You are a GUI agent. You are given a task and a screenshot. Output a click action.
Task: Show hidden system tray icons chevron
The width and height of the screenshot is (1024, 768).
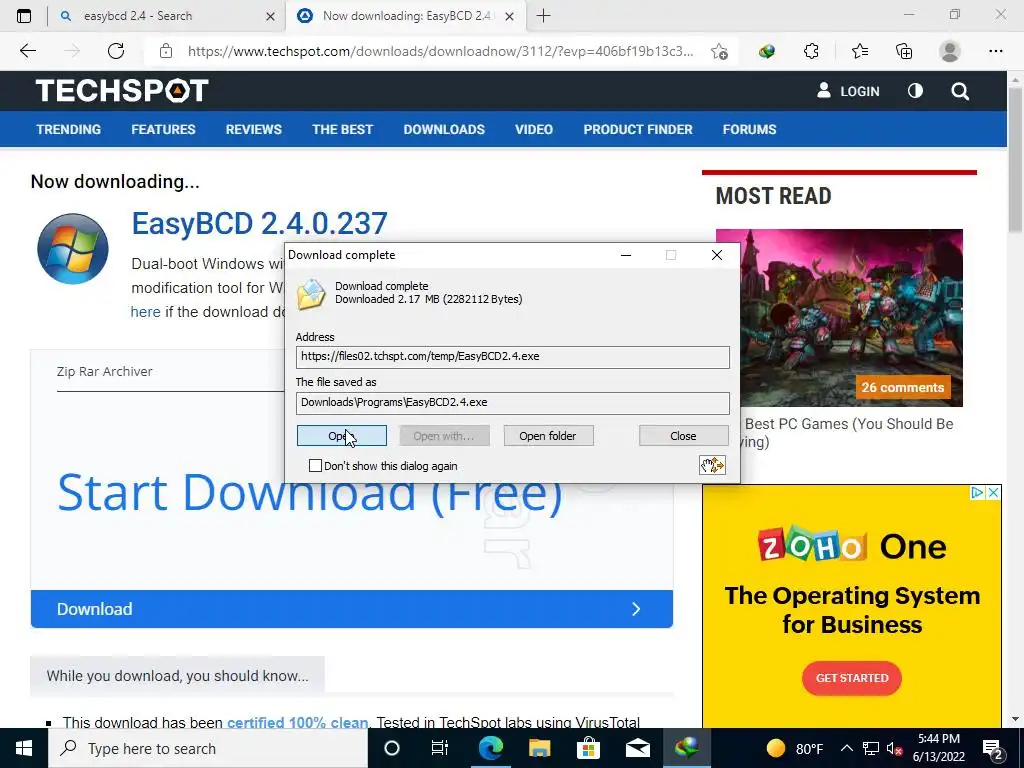click(x=846, y=748)
